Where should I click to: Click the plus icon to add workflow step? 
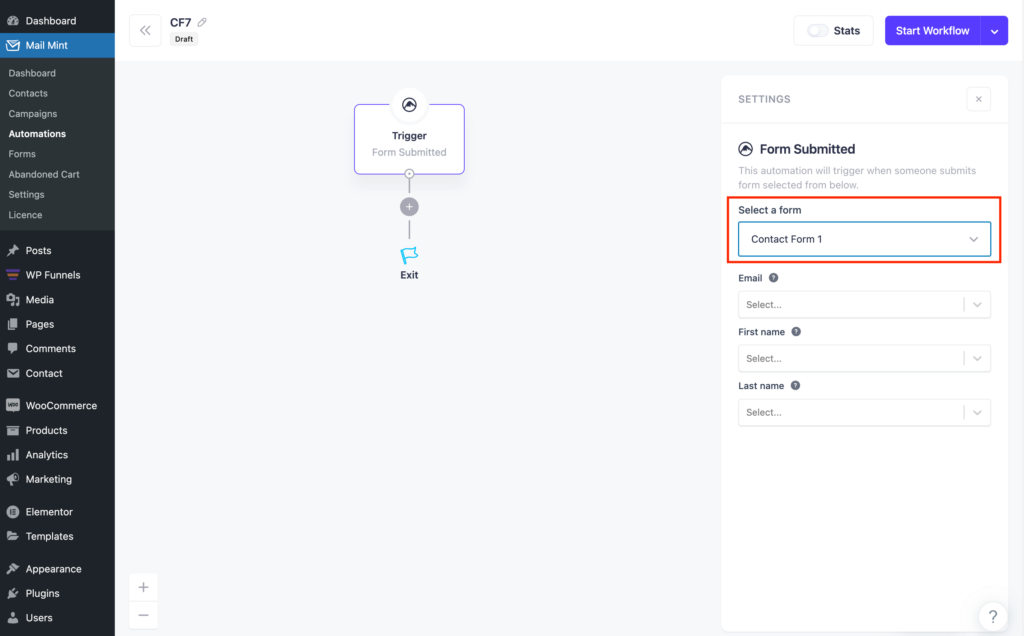(409, 206)
